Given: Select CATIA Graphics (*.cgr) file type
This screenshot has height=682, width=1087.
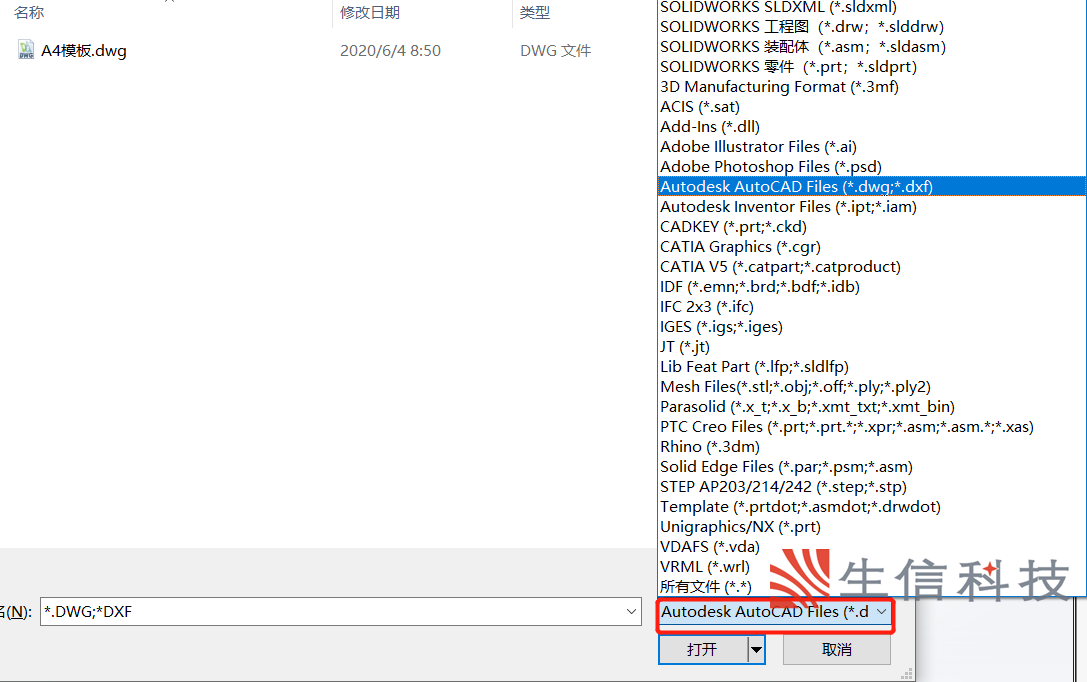Looking at the screenshot, I should tap(871, 247).
